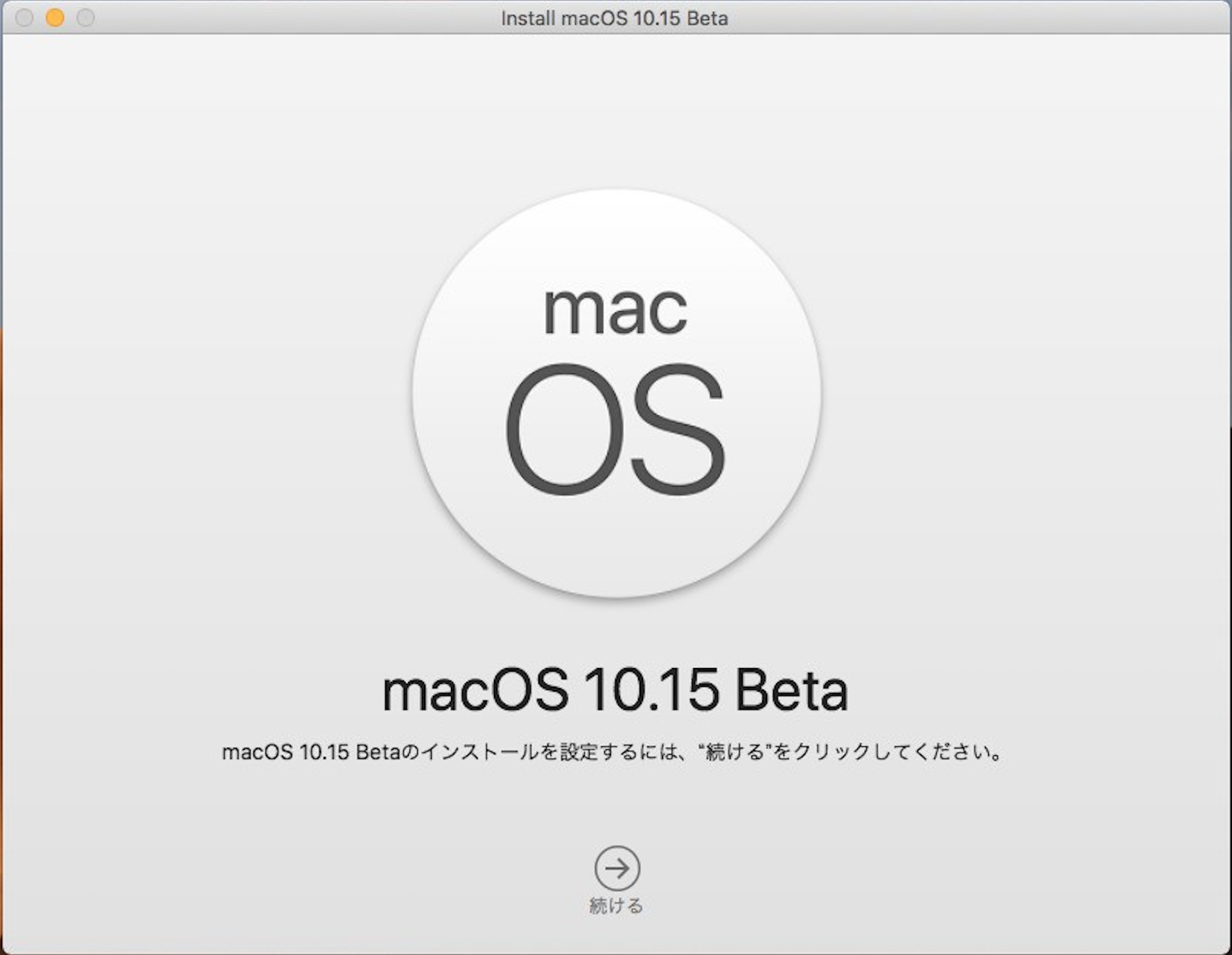Click the 'macOS 10.15 Beta' heading
The height and width of the screenshot is (955, 1232).
pos(615,690)
